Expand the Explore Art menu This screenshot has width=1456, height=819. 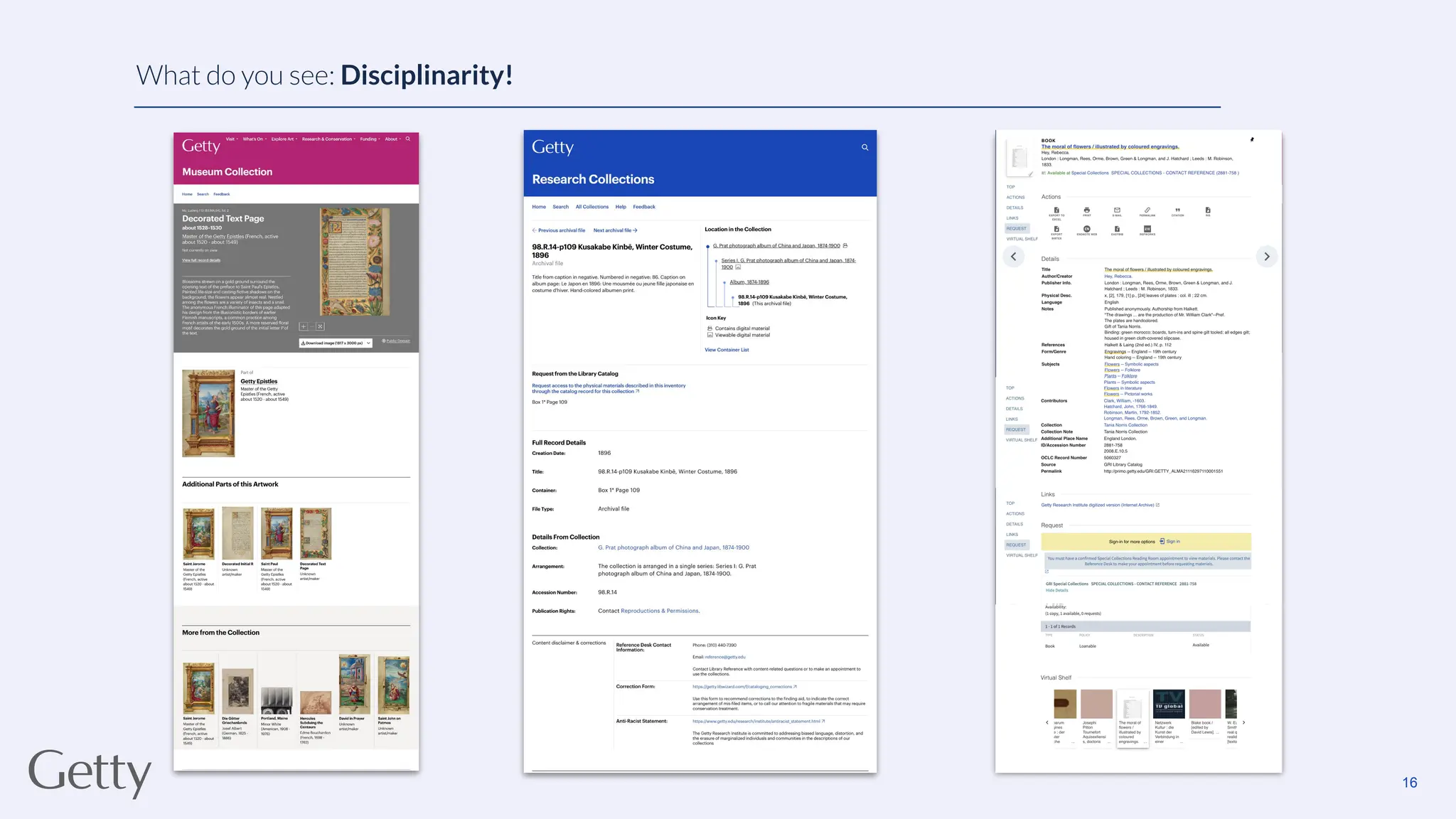[284, 139]
